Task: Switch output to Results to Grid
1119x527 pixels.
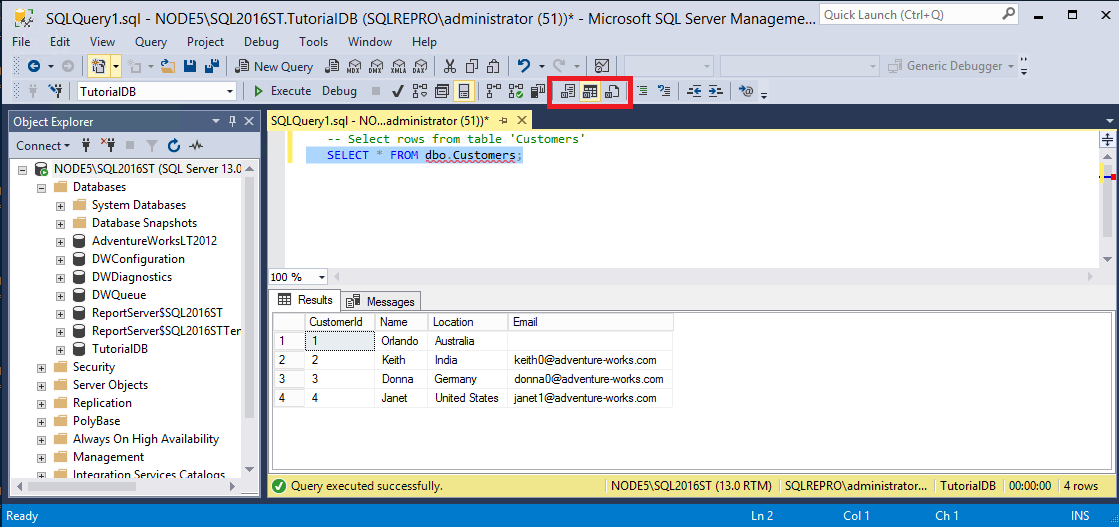Action: pyautogui.click(x=589, y=91)
